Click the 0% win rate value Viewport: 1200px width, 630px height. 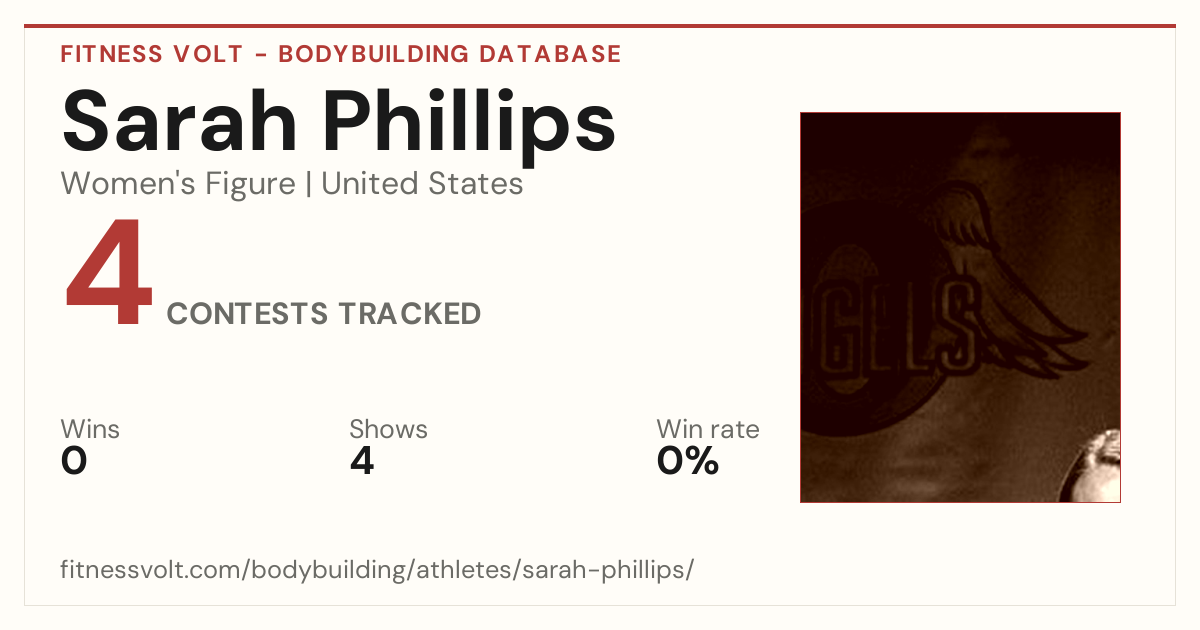[688, 461]
